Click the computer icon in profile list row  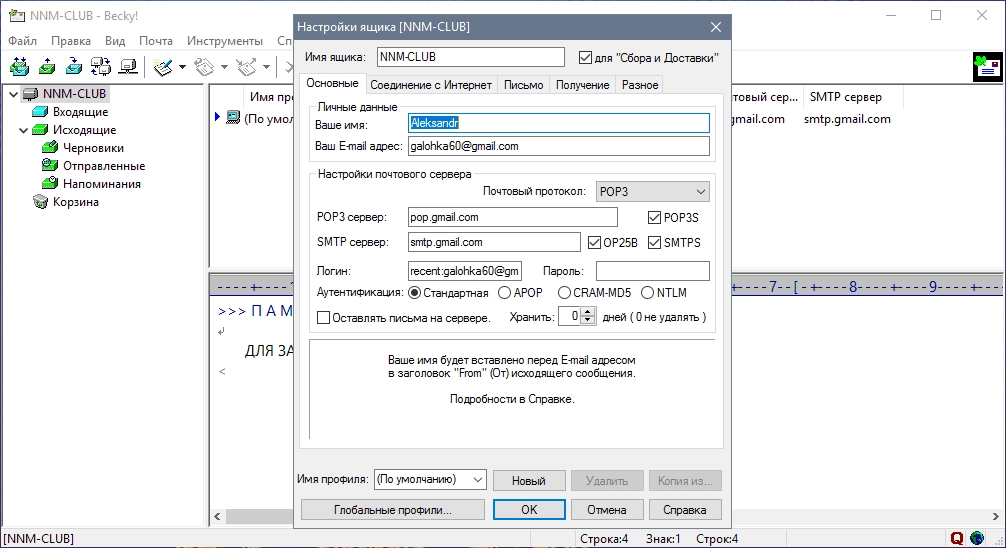click(x=233, y=118)
